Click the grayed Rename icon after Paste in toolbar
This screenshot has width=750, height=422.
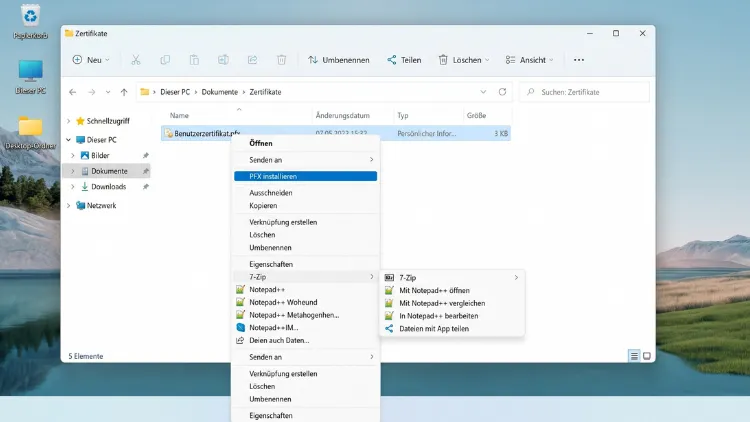click(x=223, y=60)
